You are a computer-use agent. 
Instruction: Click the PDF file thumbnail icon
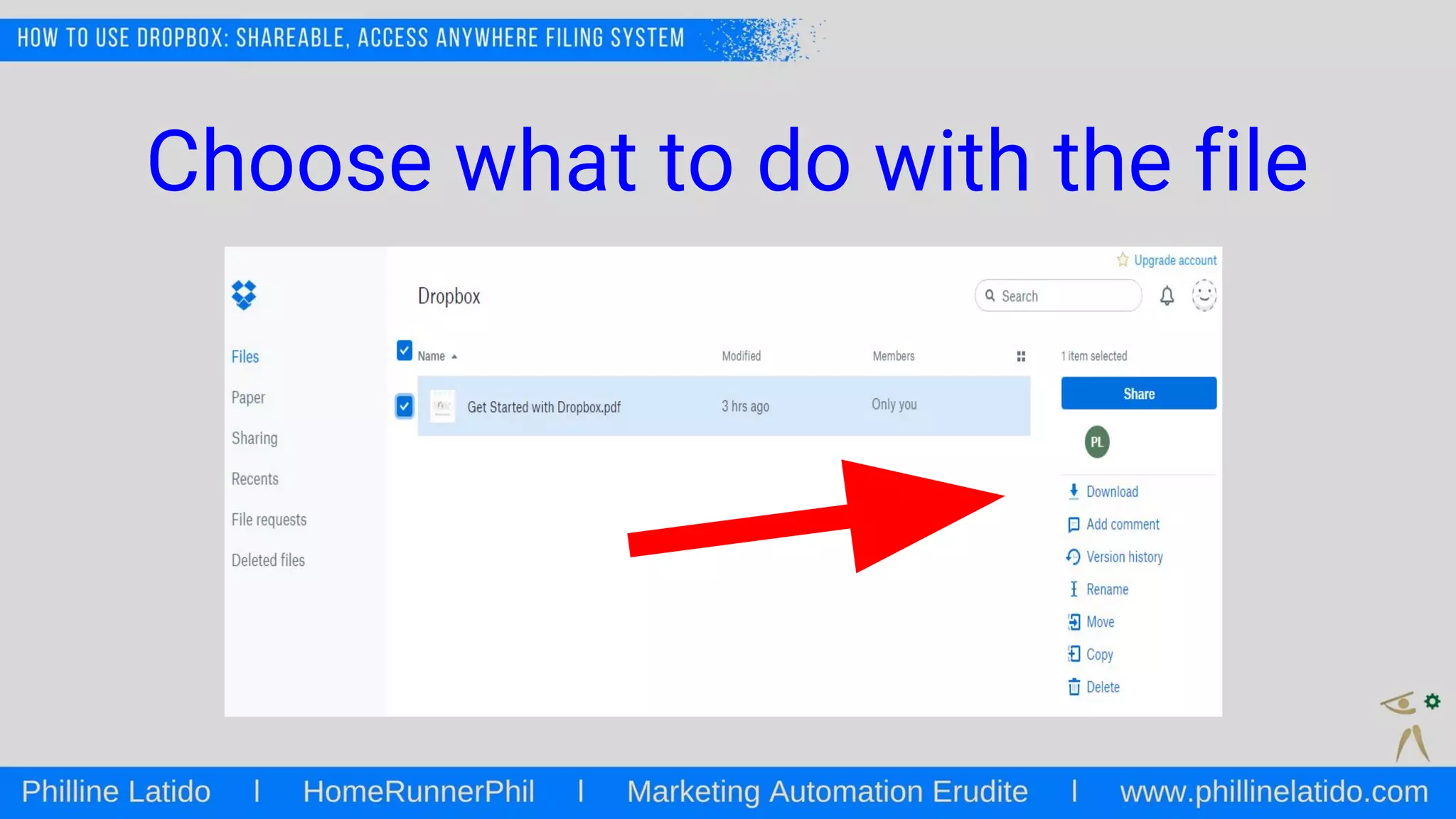(x=442, y=406)
